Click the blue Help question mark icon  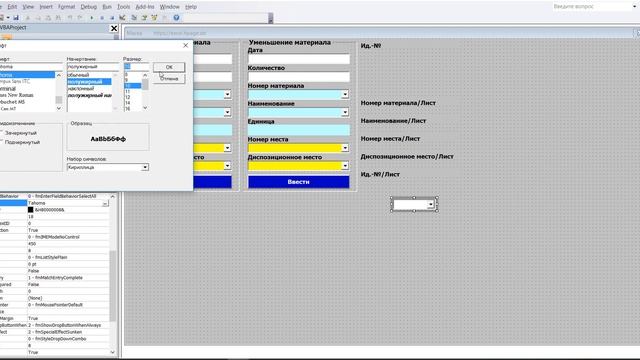tap(176, 18)
